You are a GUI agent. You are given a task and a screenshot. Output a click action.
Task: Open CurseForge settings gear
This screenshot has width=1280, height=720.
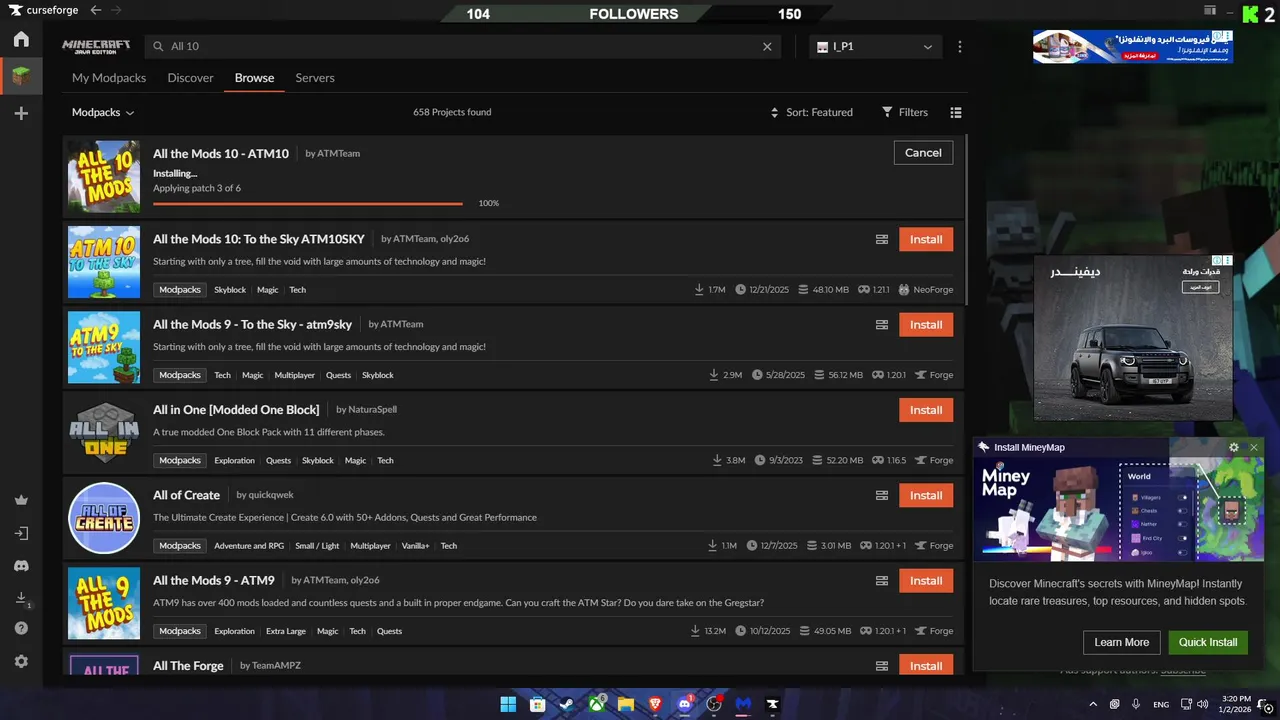click(21, 662)
